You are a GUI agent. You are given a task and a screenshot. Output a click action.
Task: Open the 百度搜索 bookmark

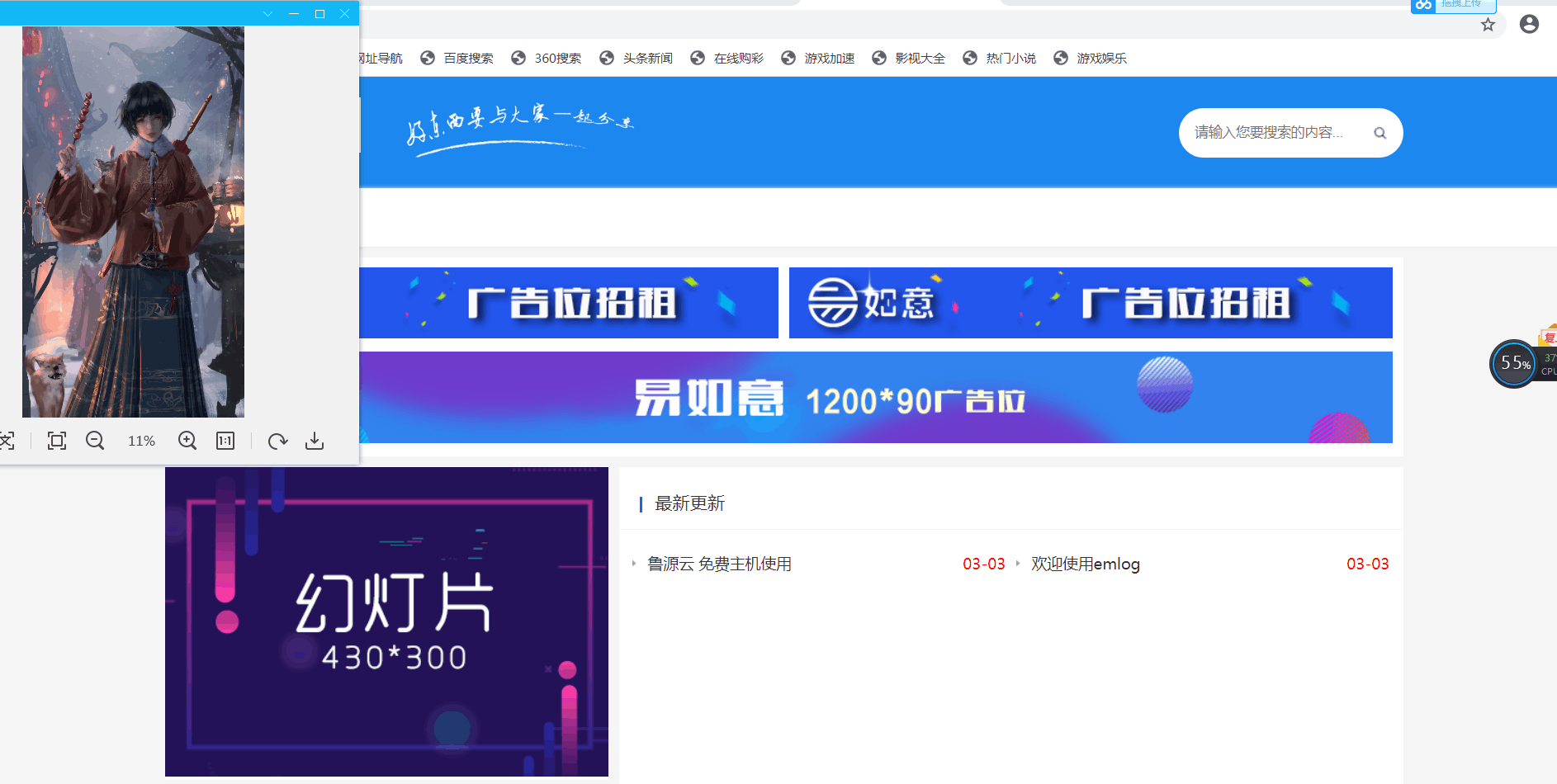pyautogui.click(x=467, y=58)
